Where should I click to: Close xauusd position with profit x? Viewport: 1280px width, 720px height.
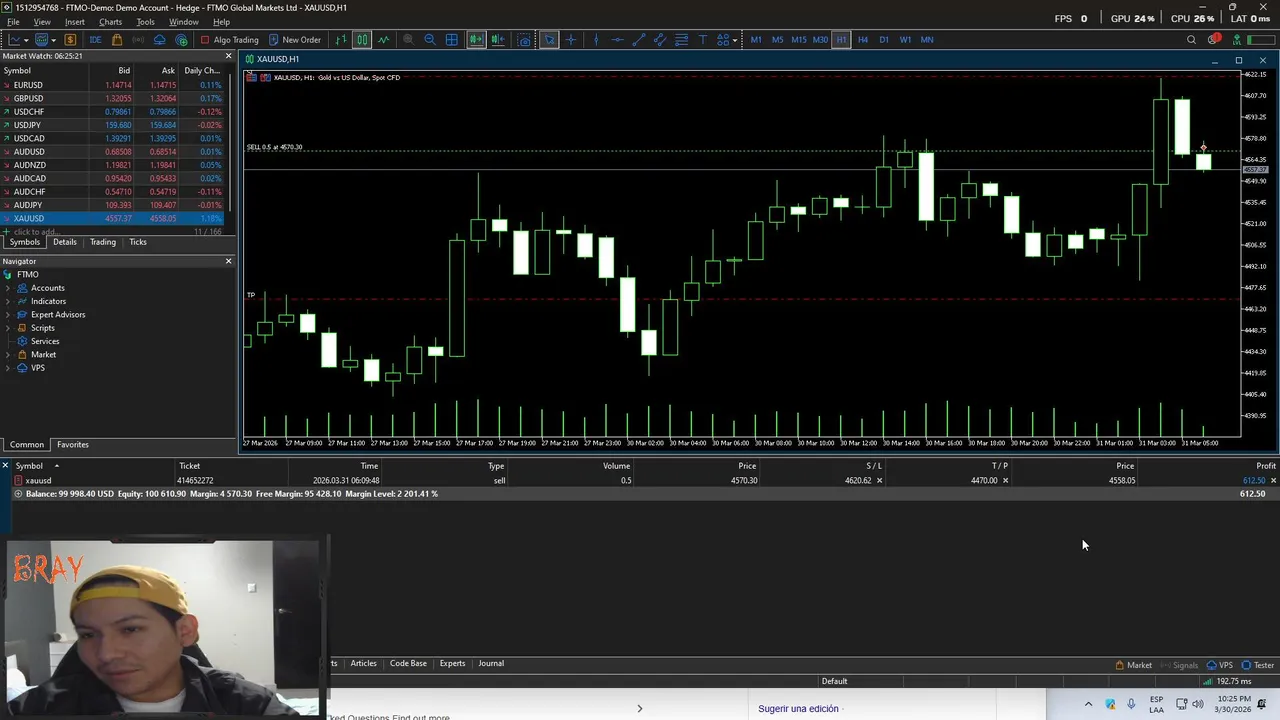tap(1273, 481)
